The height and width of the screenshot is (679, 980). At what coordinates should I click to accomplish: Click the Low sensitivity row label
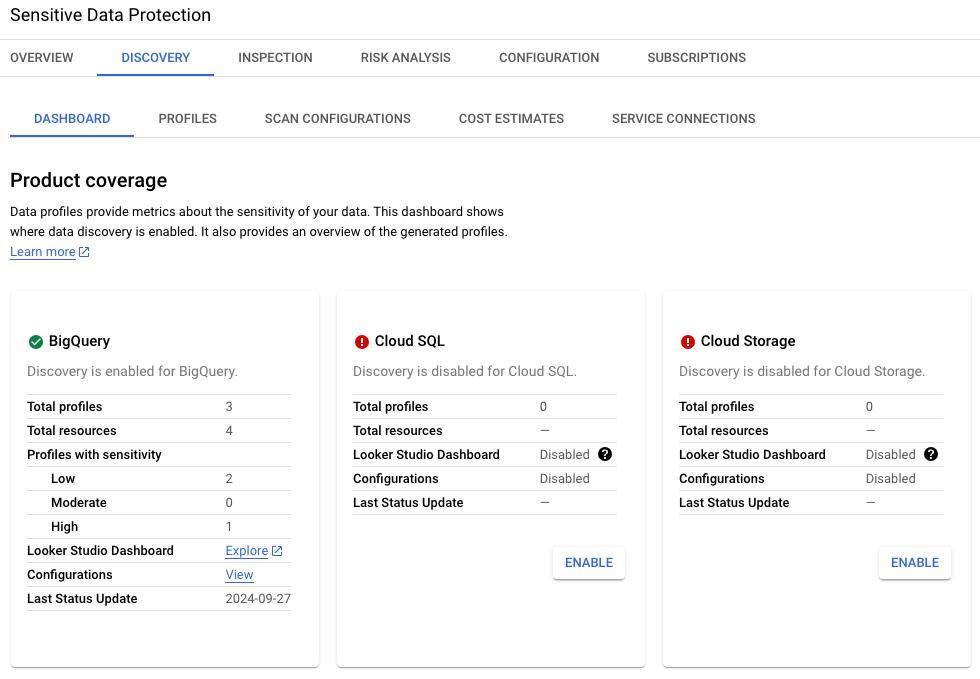coord(63,479)
